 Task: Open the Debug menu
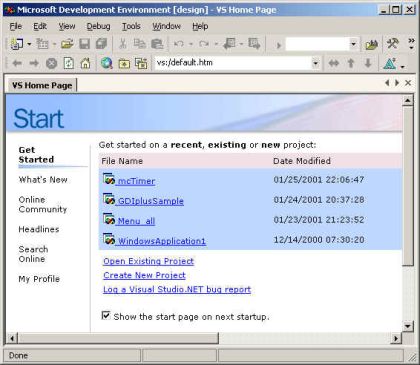coord(98,26)
